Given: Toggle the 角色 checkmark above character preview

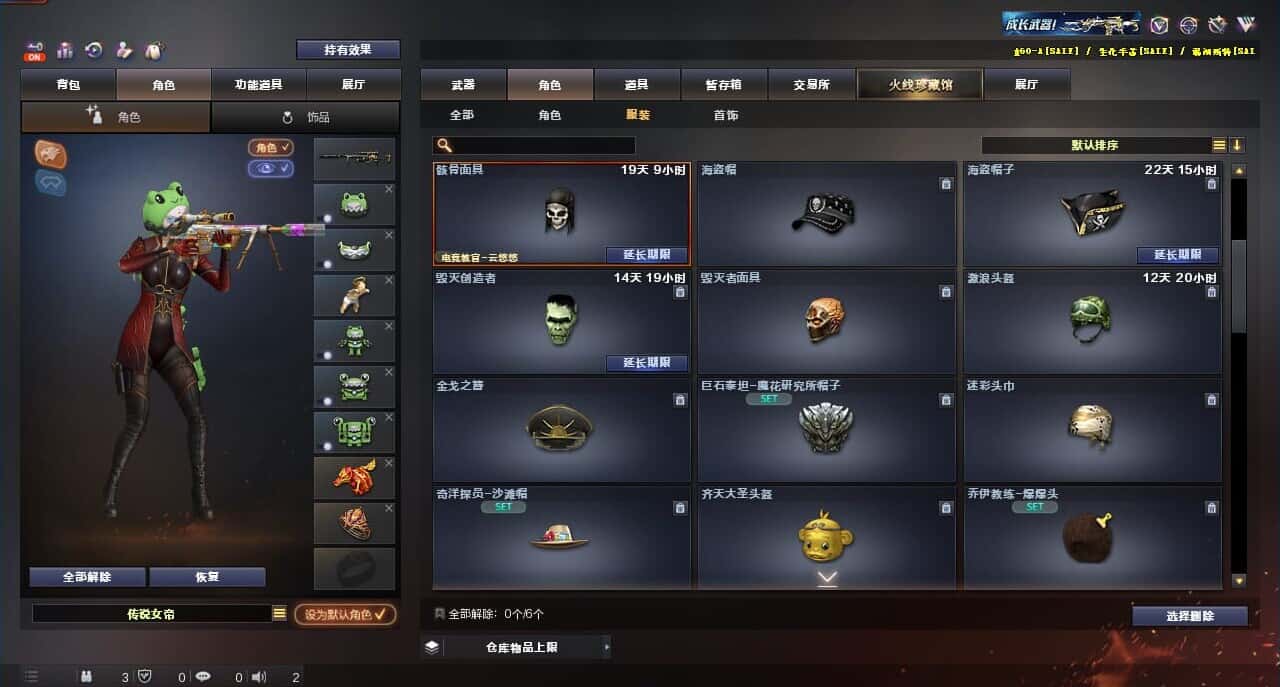Looking at the screenshot, I should 271,148.
